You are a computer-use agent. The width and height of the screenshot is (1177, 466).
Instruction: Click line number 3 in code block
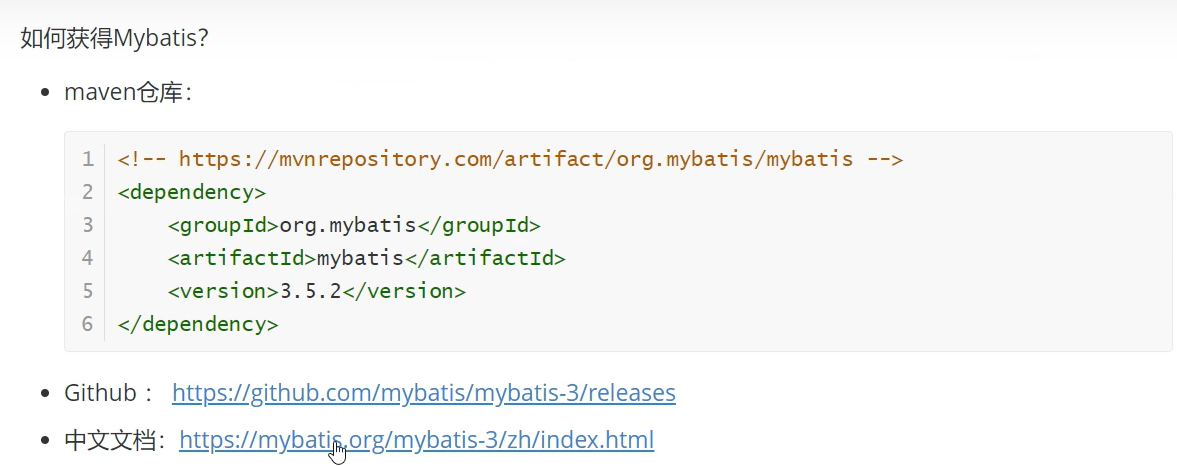[88, 225]
